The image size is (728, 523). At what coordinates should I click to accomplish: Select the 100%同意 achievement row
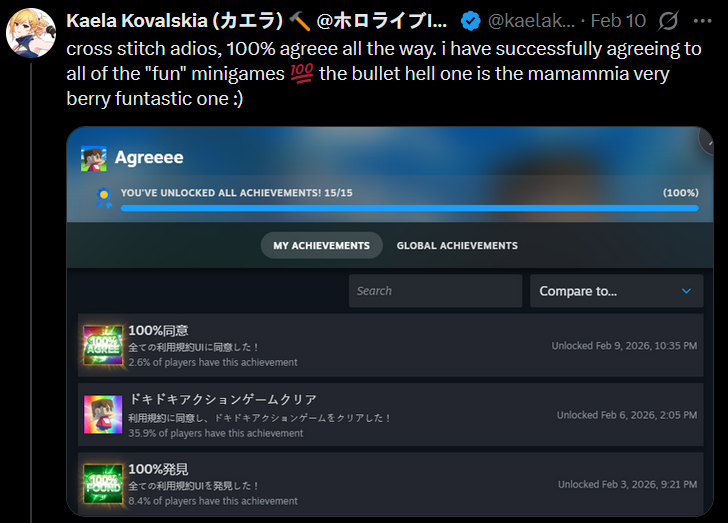[x=390, y=345]
